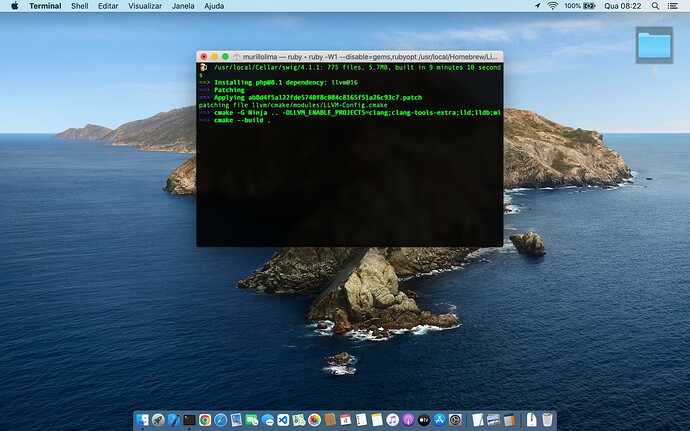This screenshot has width=690, height=431.
Task: Click the Terminal window title text
Action: (370, 57)
